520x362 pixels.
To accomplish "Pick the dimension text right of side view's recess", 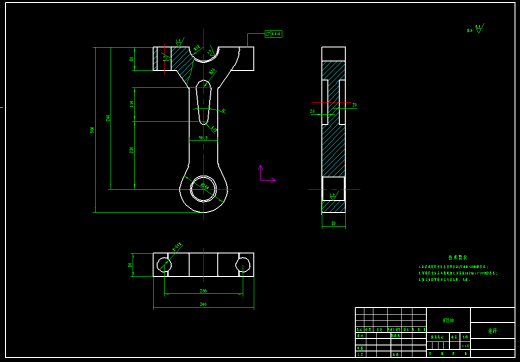I will point(354,105).
